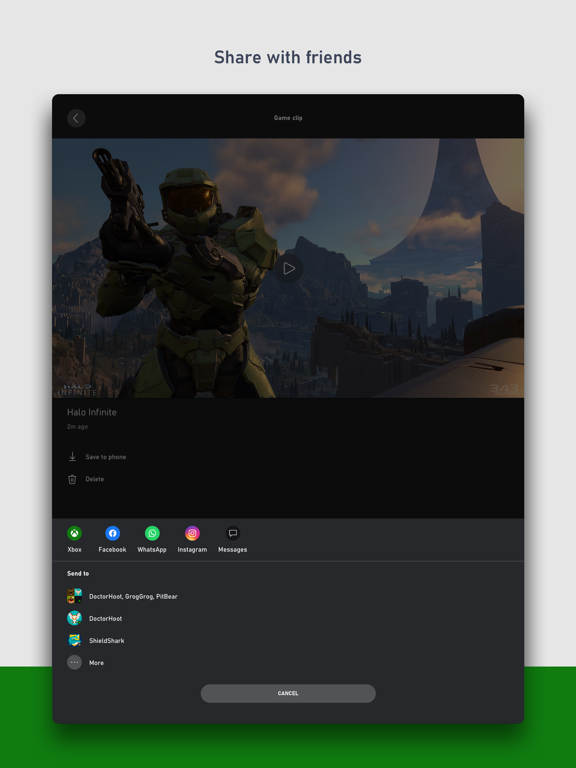Send to DoctorHoot, GrogGrog, PitBear group
The width and height of the screenshot is (576, 768).
click(x=122, y=596)
